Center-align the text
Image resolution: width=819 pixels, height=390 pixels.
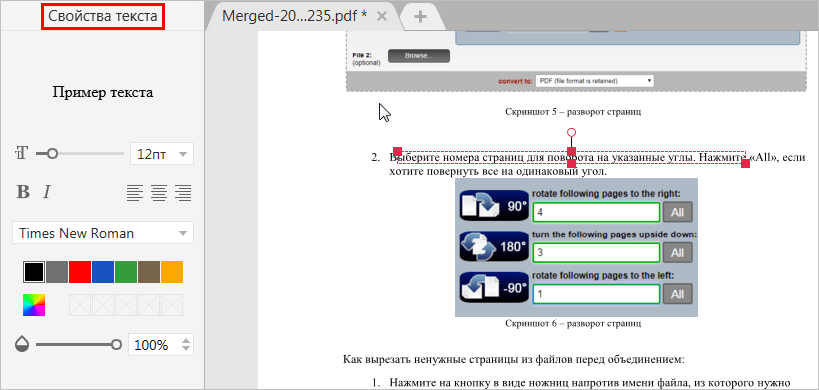159,193
